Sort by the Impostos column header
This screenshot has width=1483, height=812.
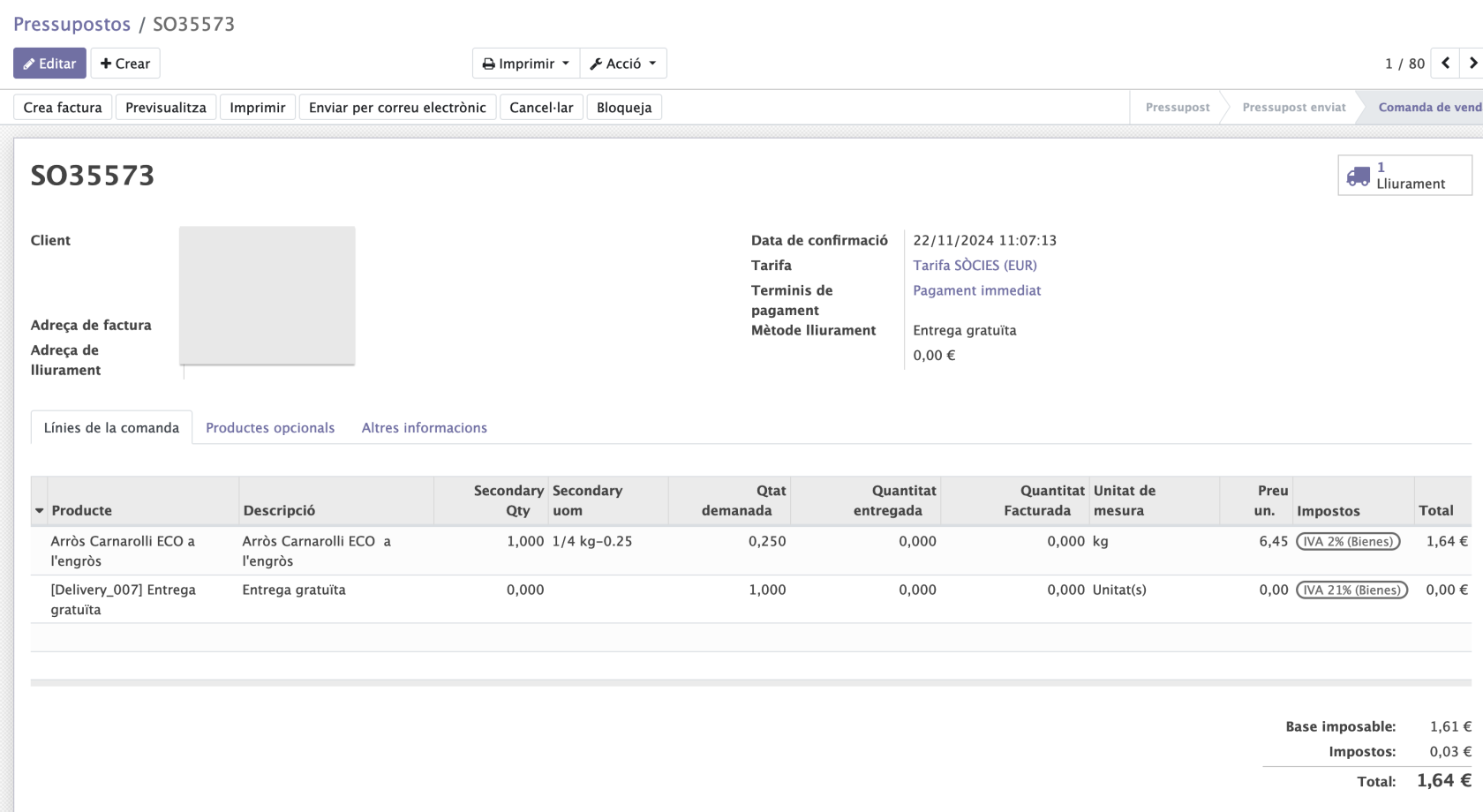coord(1353,501)
